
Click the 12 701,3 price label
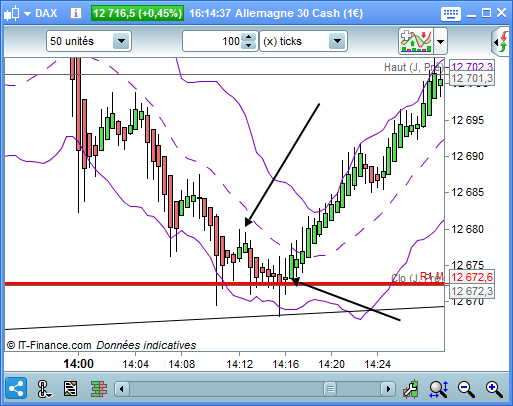coord(471,78)
